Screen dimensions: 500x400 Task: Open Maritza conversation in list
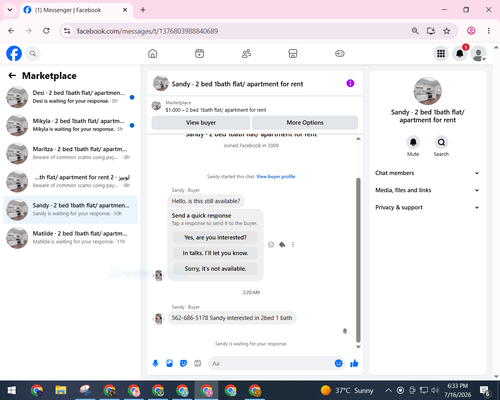pos(70,153)
